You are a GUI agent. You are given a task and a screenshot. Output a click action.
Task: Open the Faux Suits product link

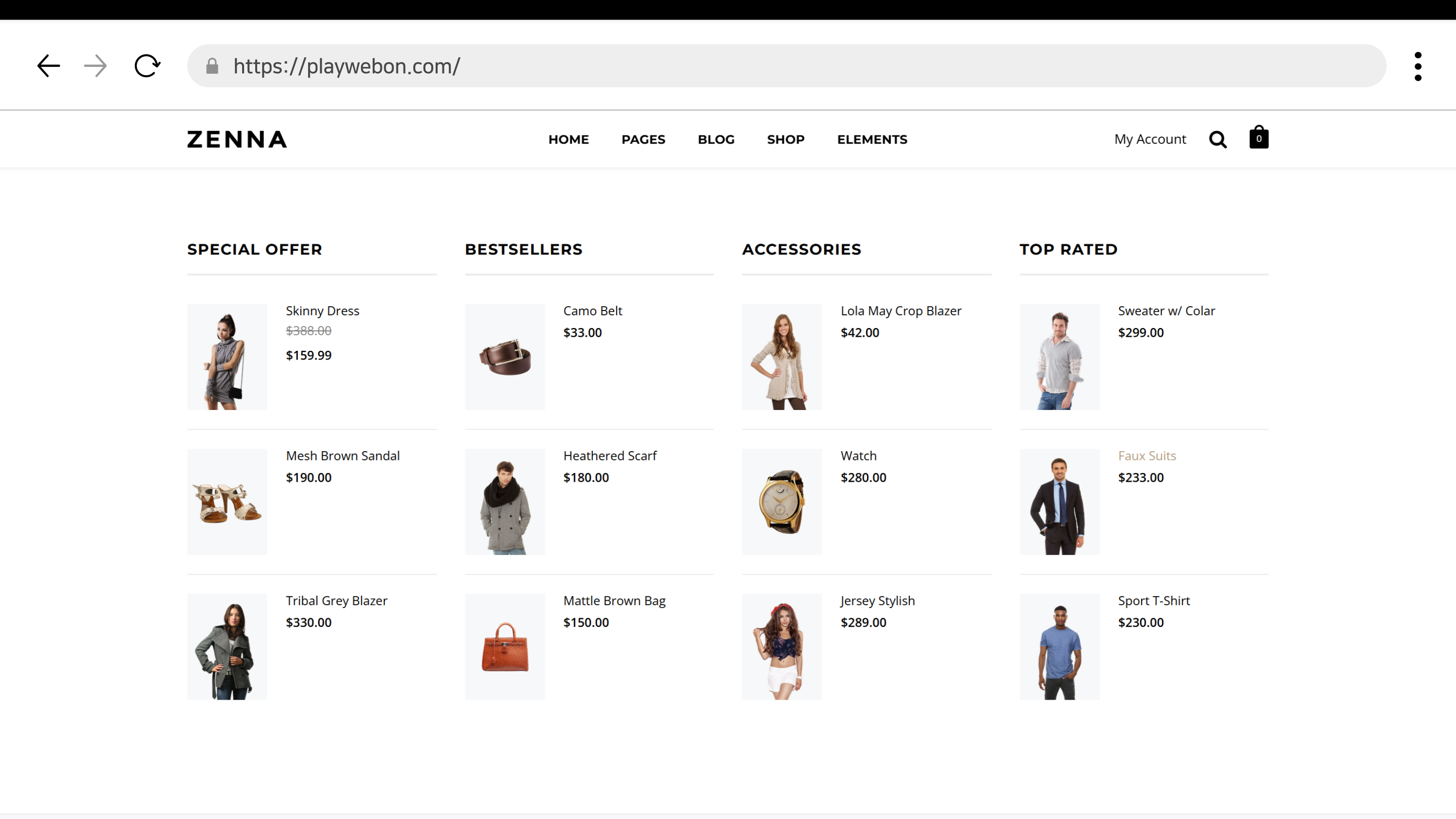click(x=1146, y=456)
